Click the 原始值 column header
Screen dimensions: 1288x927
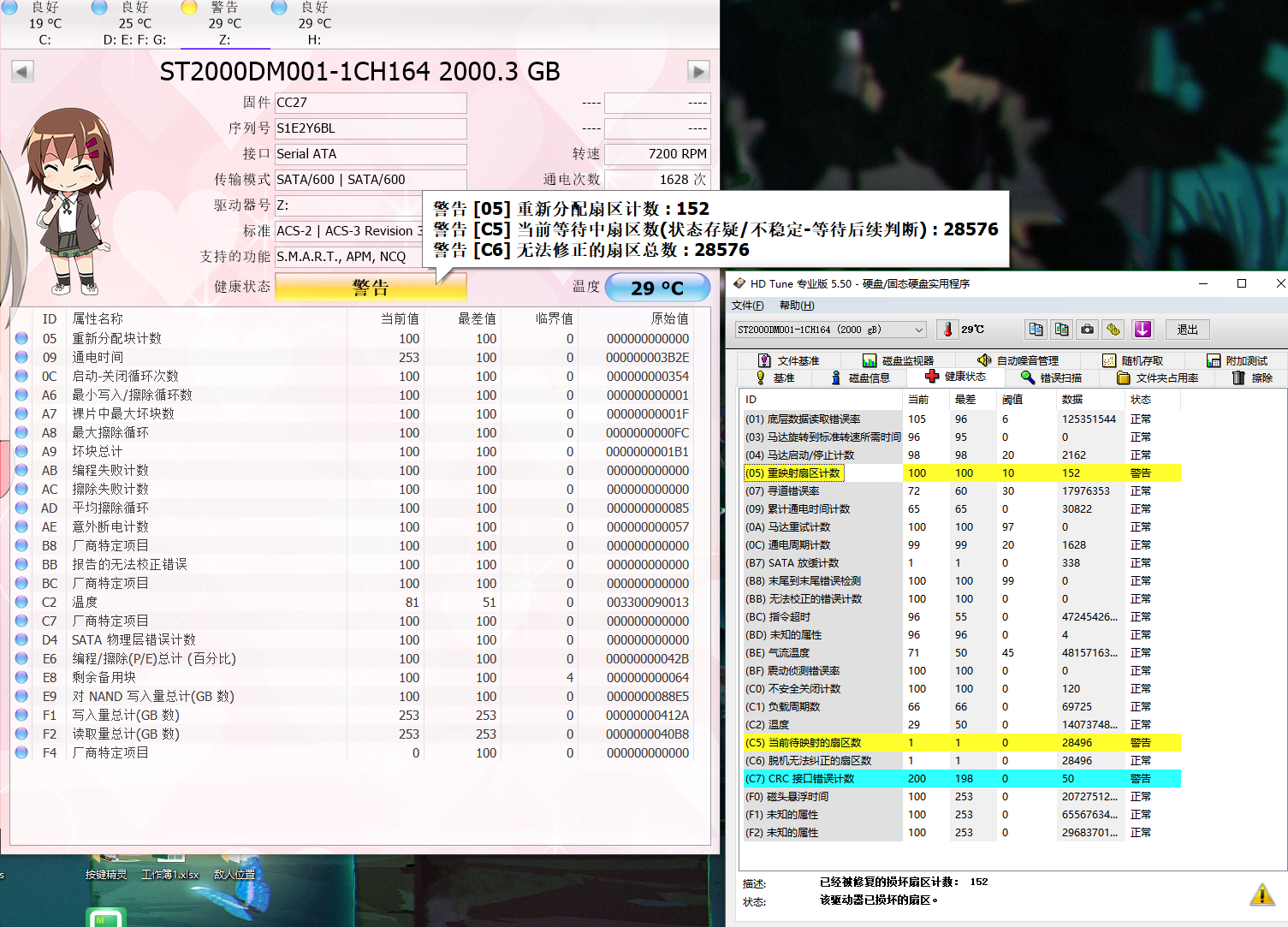(669, 318)
